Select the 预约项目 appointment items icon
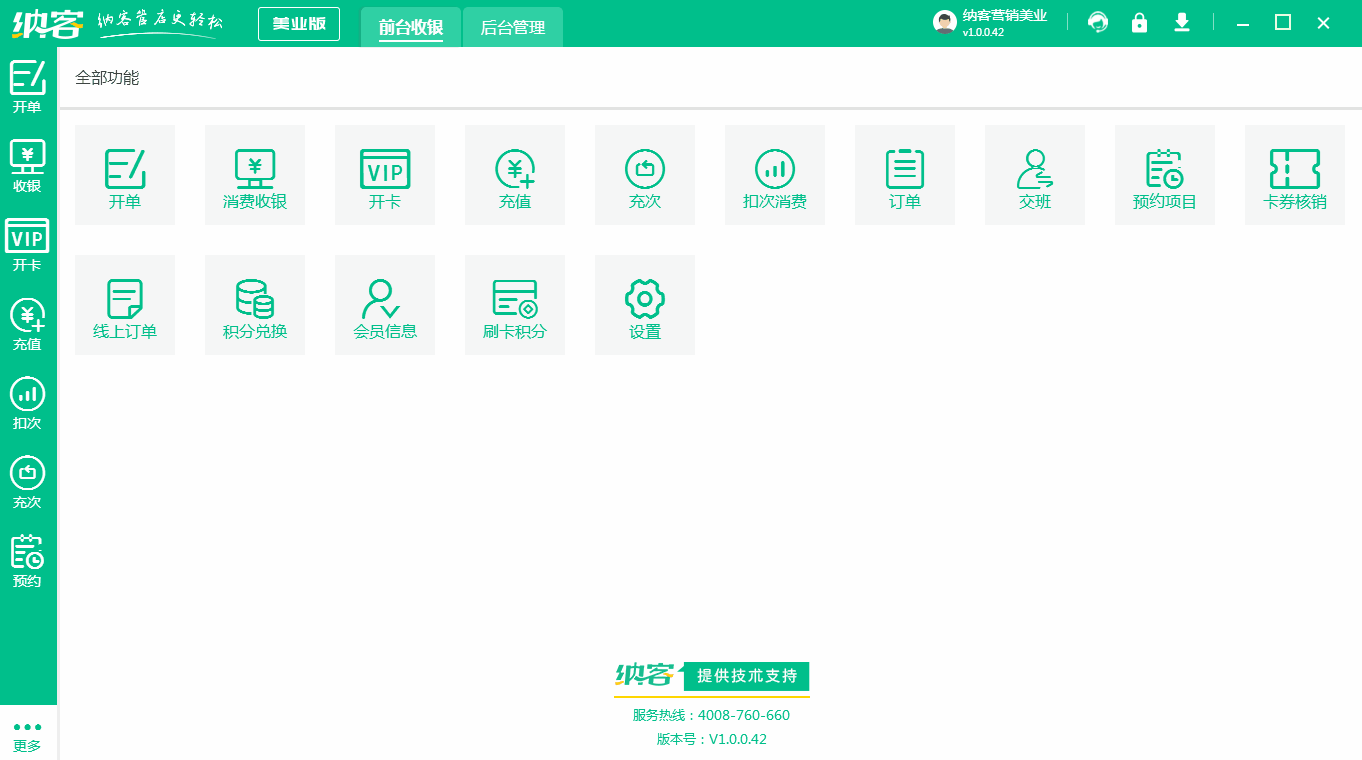Viewport: 1362px width, 760px height. click(x=1165, y=174)
